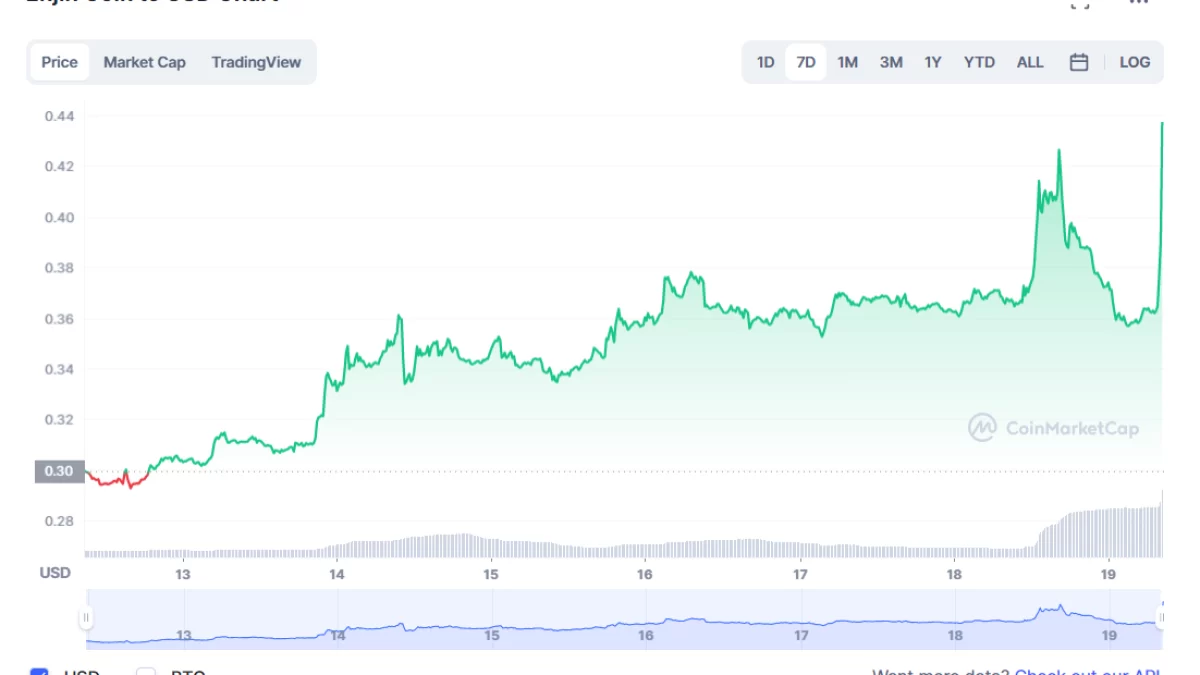Toggle the LOG scale button
Image resolution: width=1200 pixels, height=675 pixels.
pos(1134,62)
